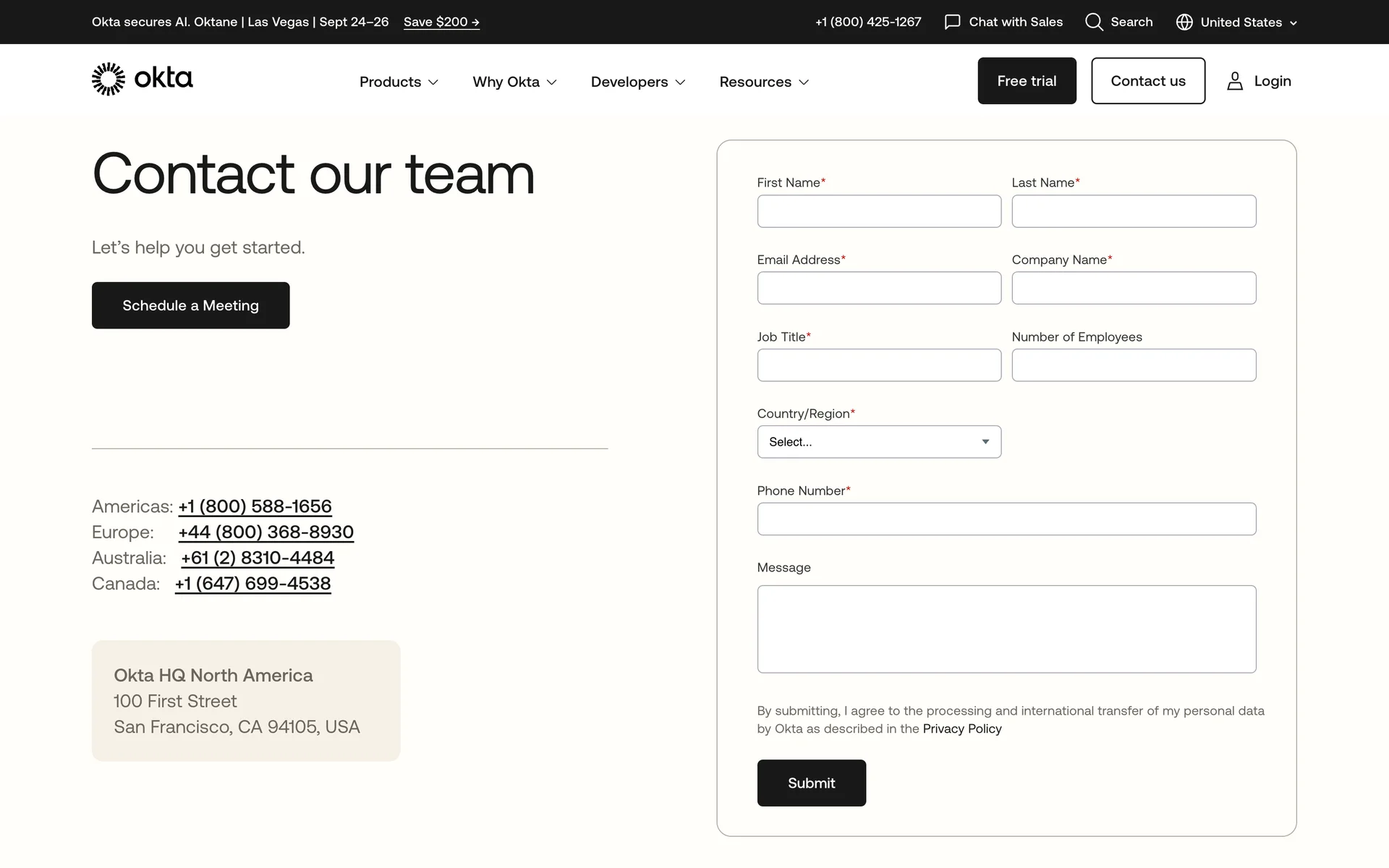Click the chat bubble icon

pos(952,22)
